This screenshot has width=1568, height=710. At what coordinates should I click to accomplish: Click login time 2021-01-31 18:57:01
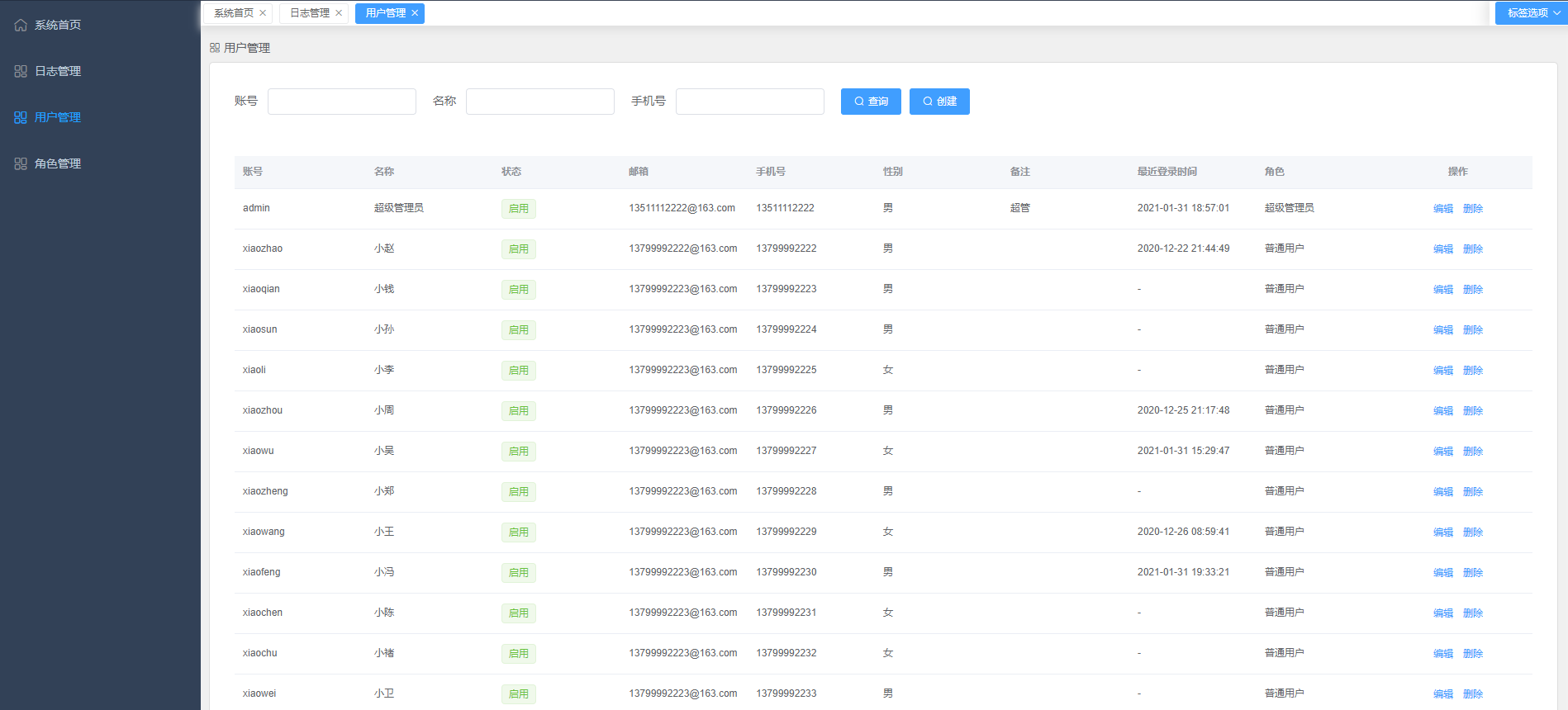pyautogui.click(x=1183, y=208)
